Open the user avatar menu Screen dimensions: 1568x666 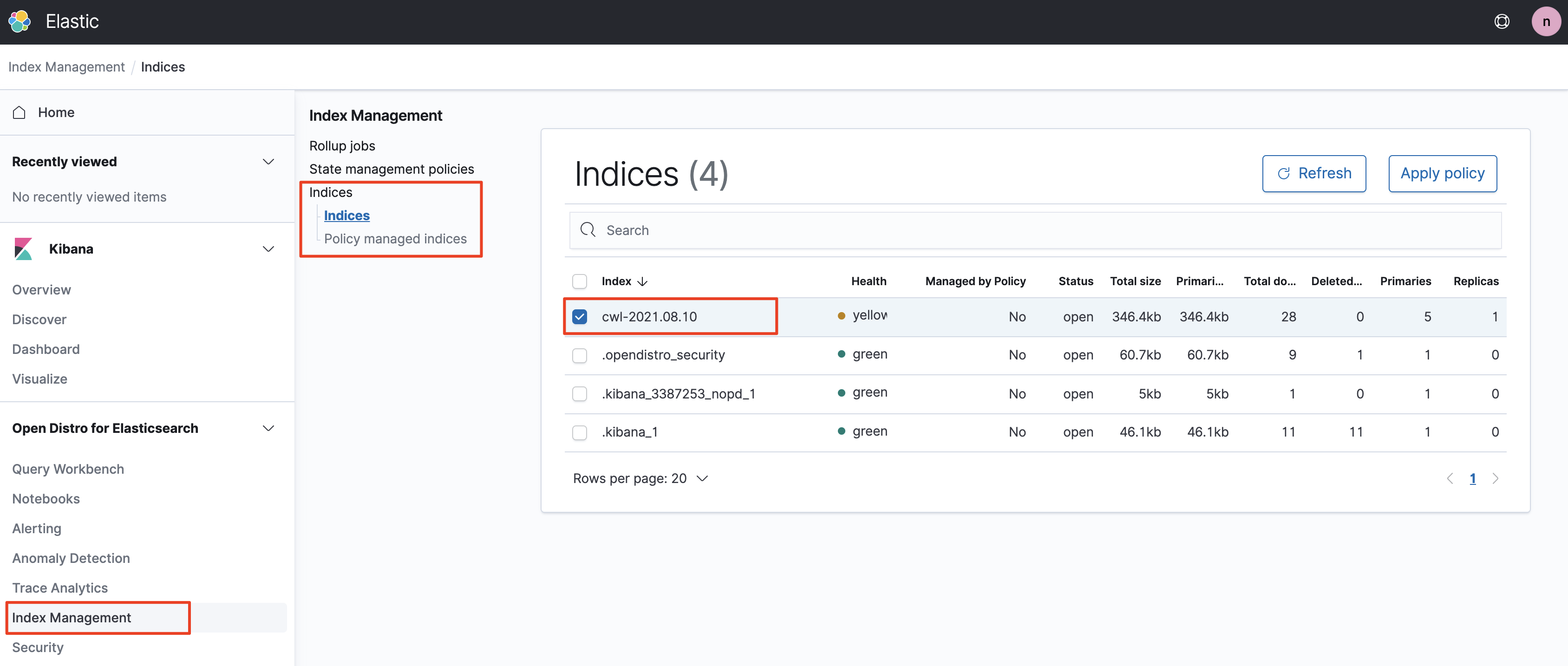coord(1546,21)
